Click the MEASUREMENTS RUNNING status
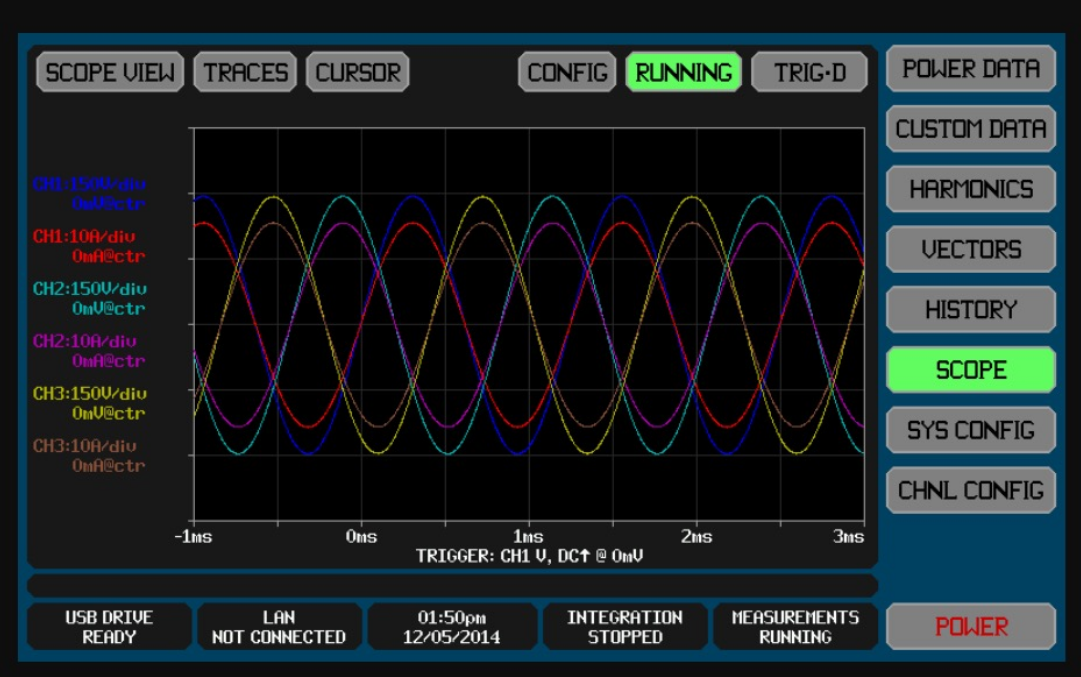The height and width of the screenshot is (677, 1081). point(795,627)
